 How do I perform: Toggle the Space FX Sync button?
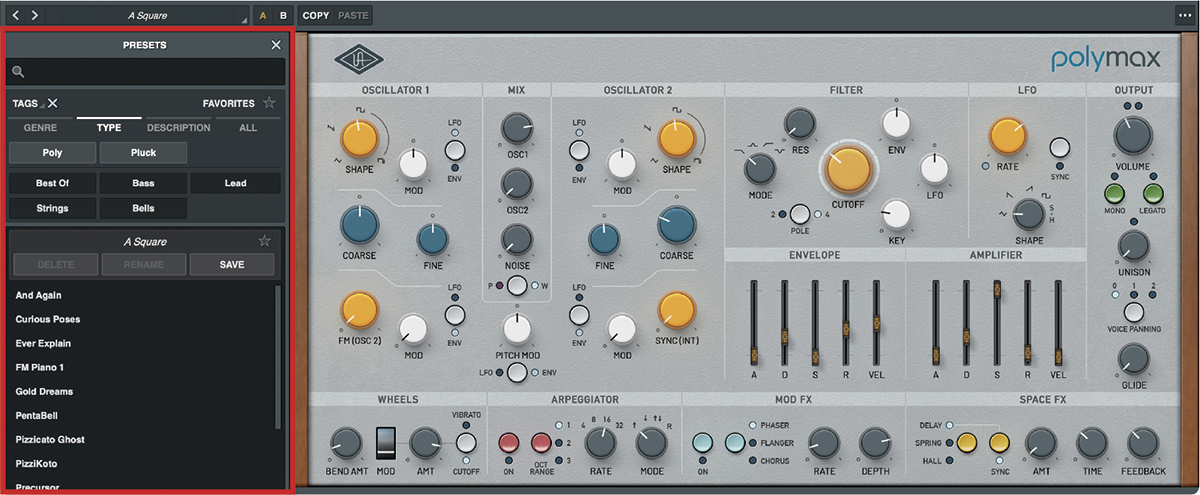click(999, 443)
